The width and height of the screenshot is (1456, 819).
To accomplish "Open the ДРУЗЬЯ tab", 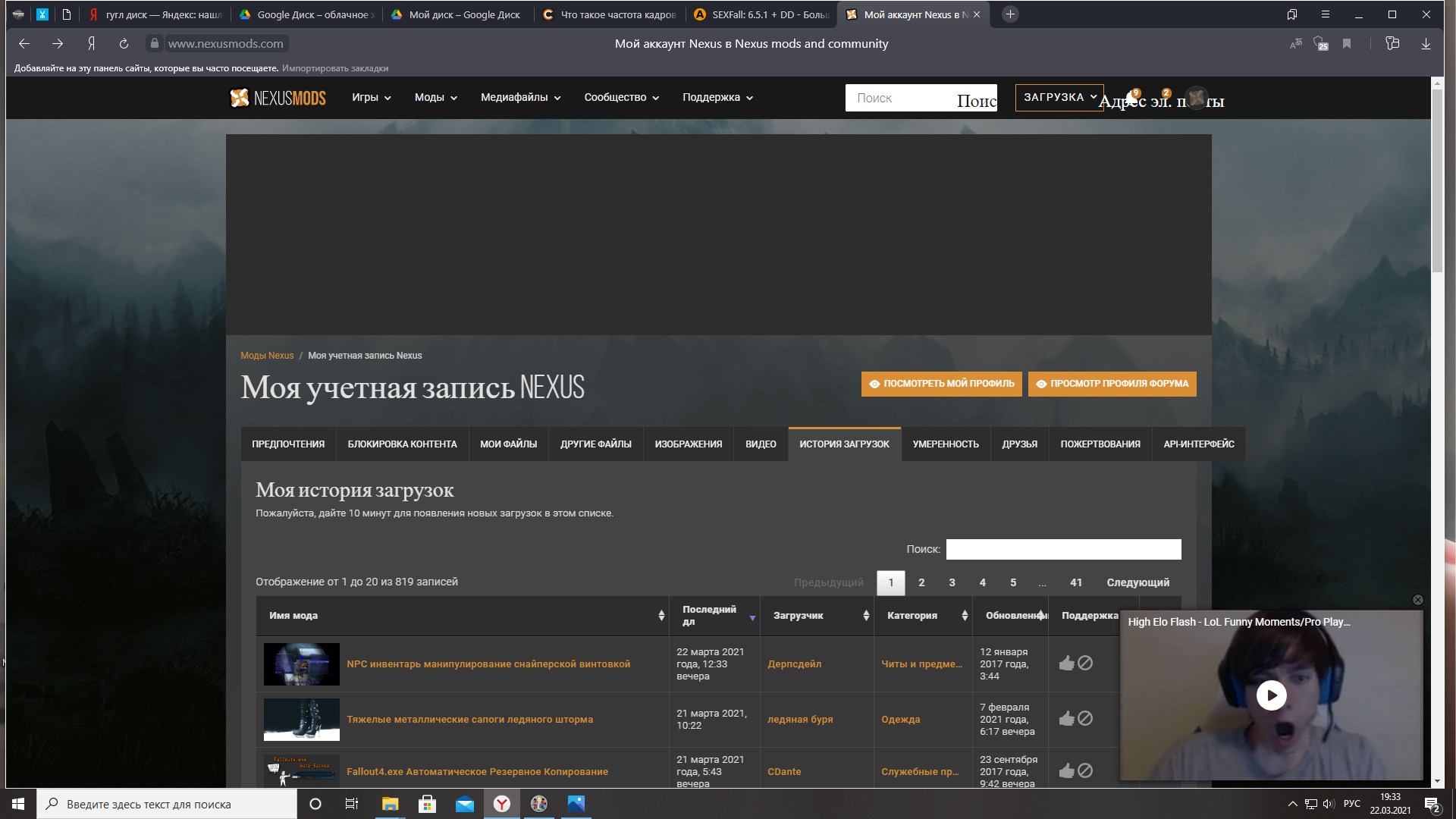I will click(1019, 444).
